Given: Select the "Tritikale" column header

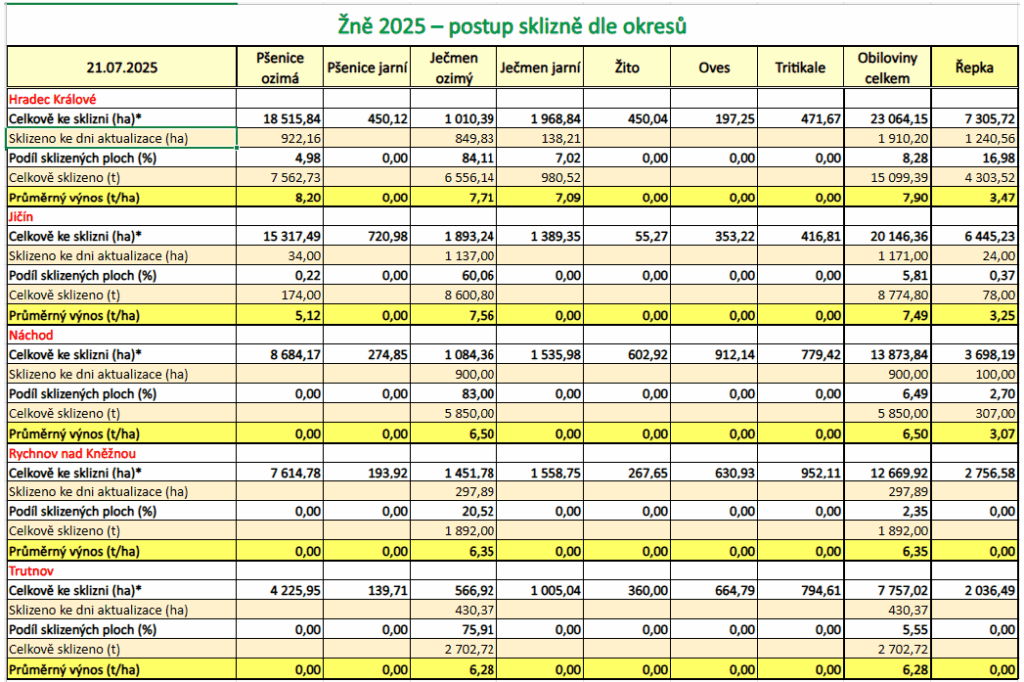Looking at the screenshot, I should pos(800,68).
